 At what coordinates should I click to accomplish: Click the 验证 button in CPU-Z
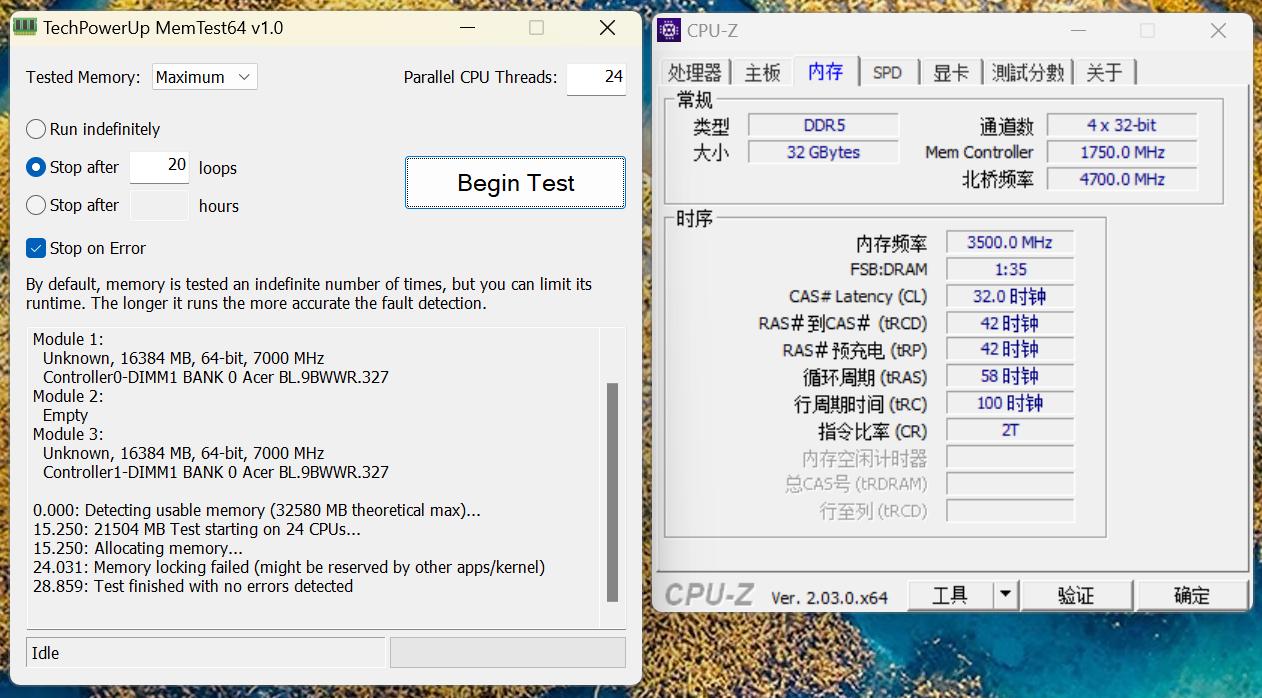click(1077, 594)
